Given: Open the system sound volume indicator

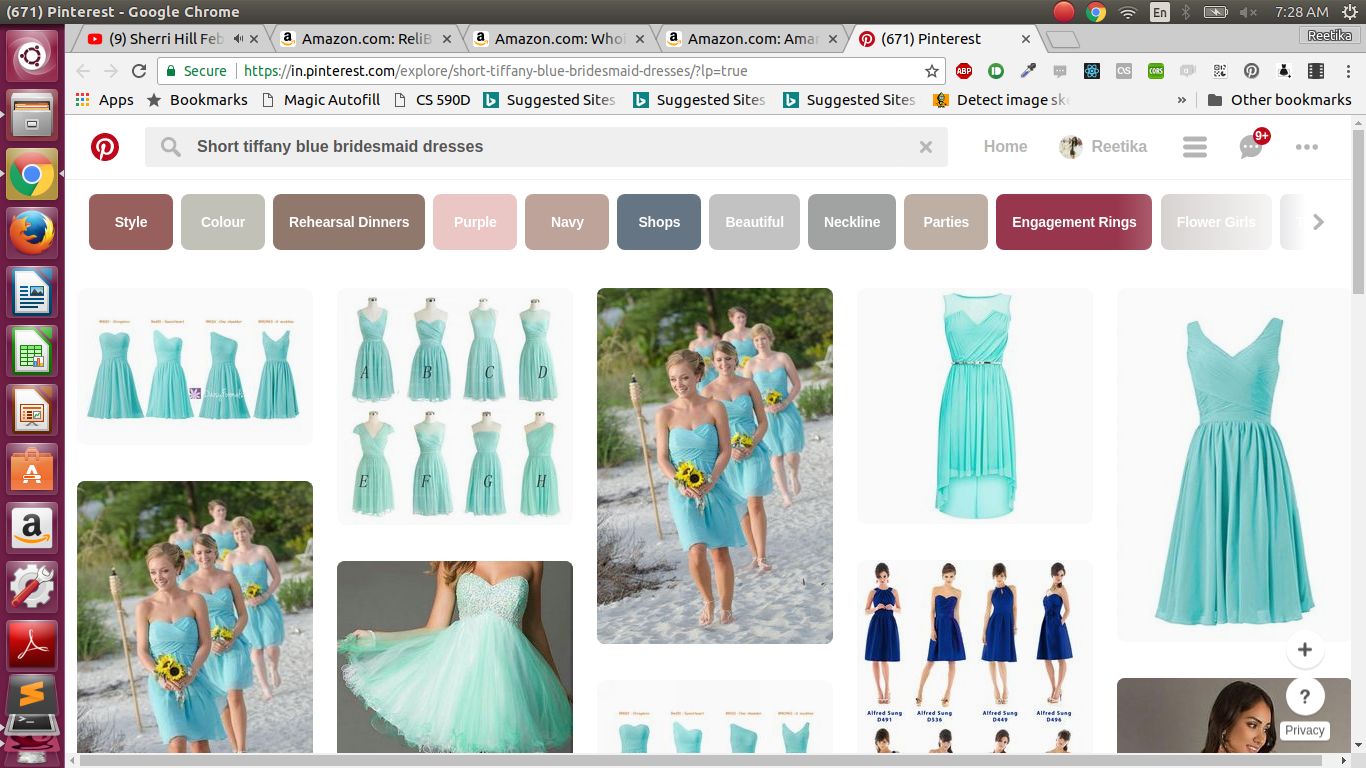Looking at the screenshot, I should click(x=1248, y=12).
